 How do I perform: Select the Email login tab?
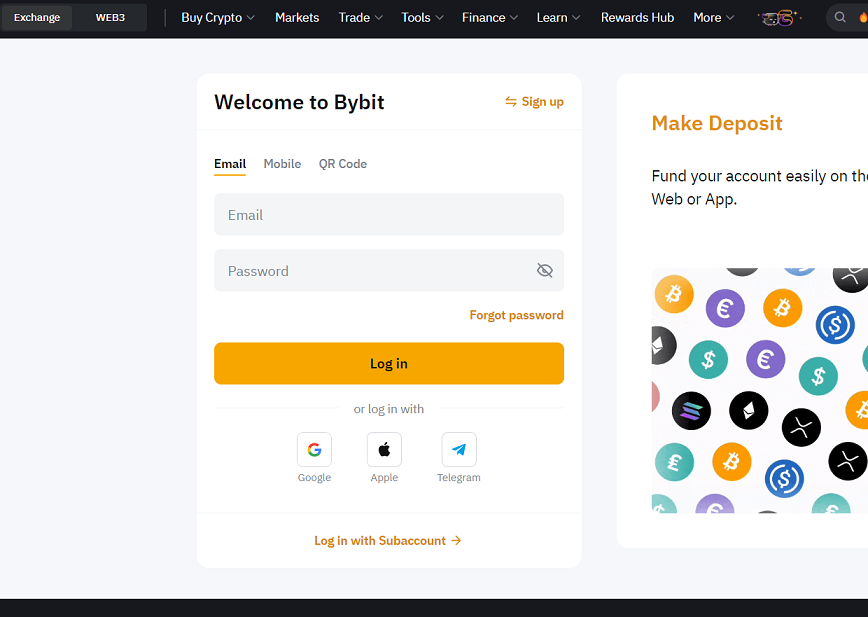click(x=230, y=164)
